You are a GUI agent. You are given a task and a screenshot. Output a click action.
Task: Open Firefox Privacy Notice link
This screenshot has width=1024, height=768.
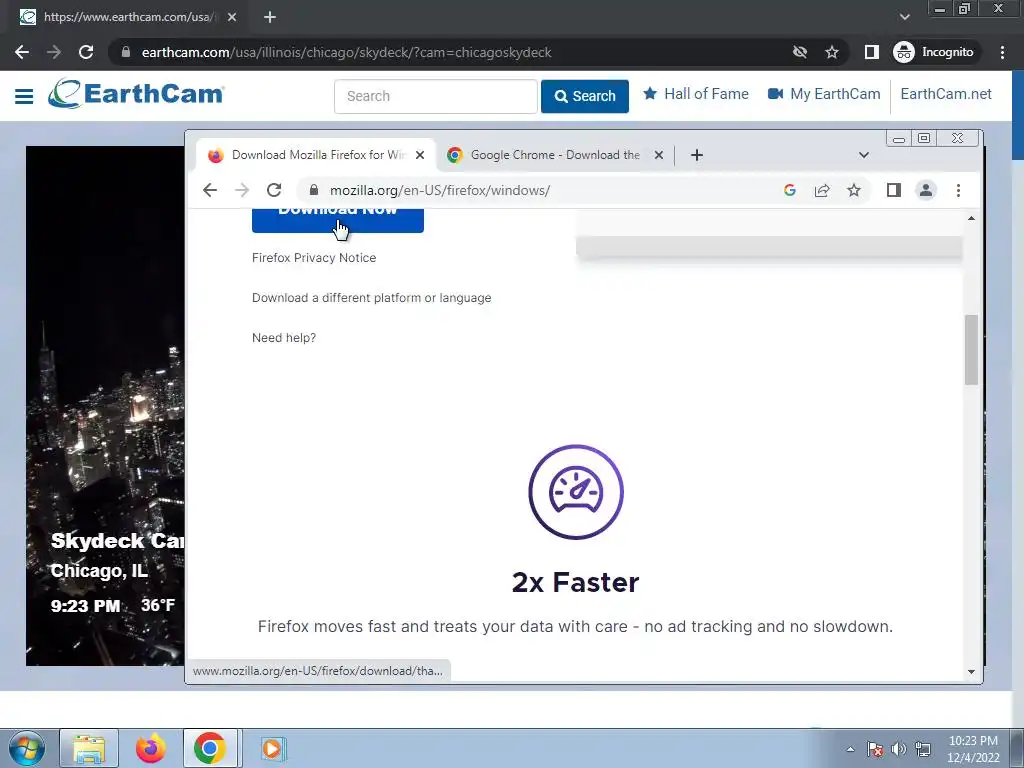pyautogui.click(x=314, y=258)
